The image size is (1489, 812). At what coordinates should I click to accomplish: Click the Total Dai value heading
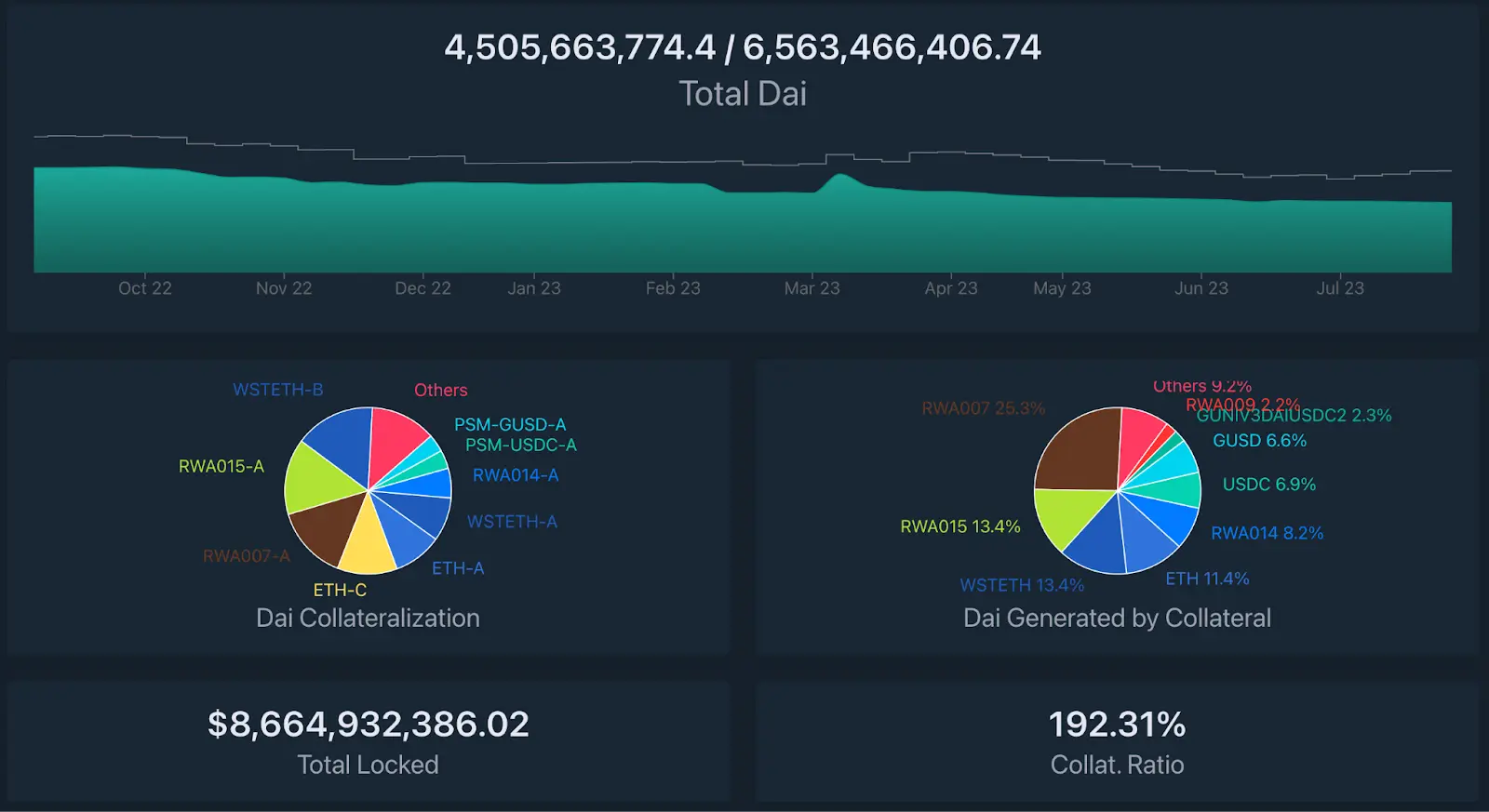pos(743,47)
